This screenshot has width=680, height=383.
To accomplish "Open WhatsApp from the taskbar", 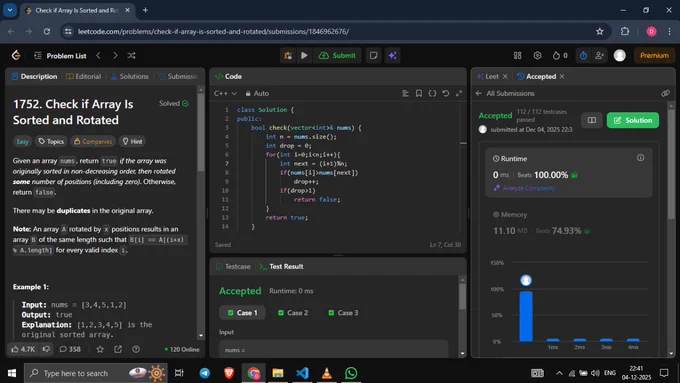I will (x=351, y=373).
